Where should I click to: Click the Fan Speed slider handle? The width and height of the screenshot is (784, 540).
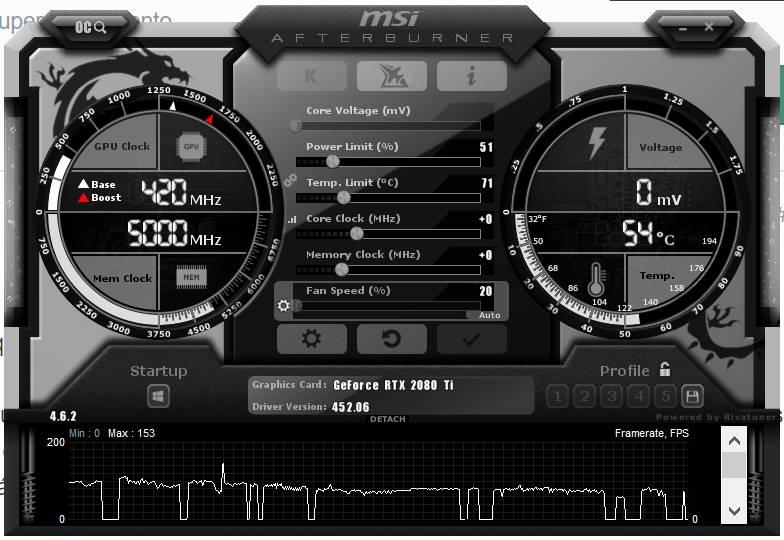coord(296,305)
